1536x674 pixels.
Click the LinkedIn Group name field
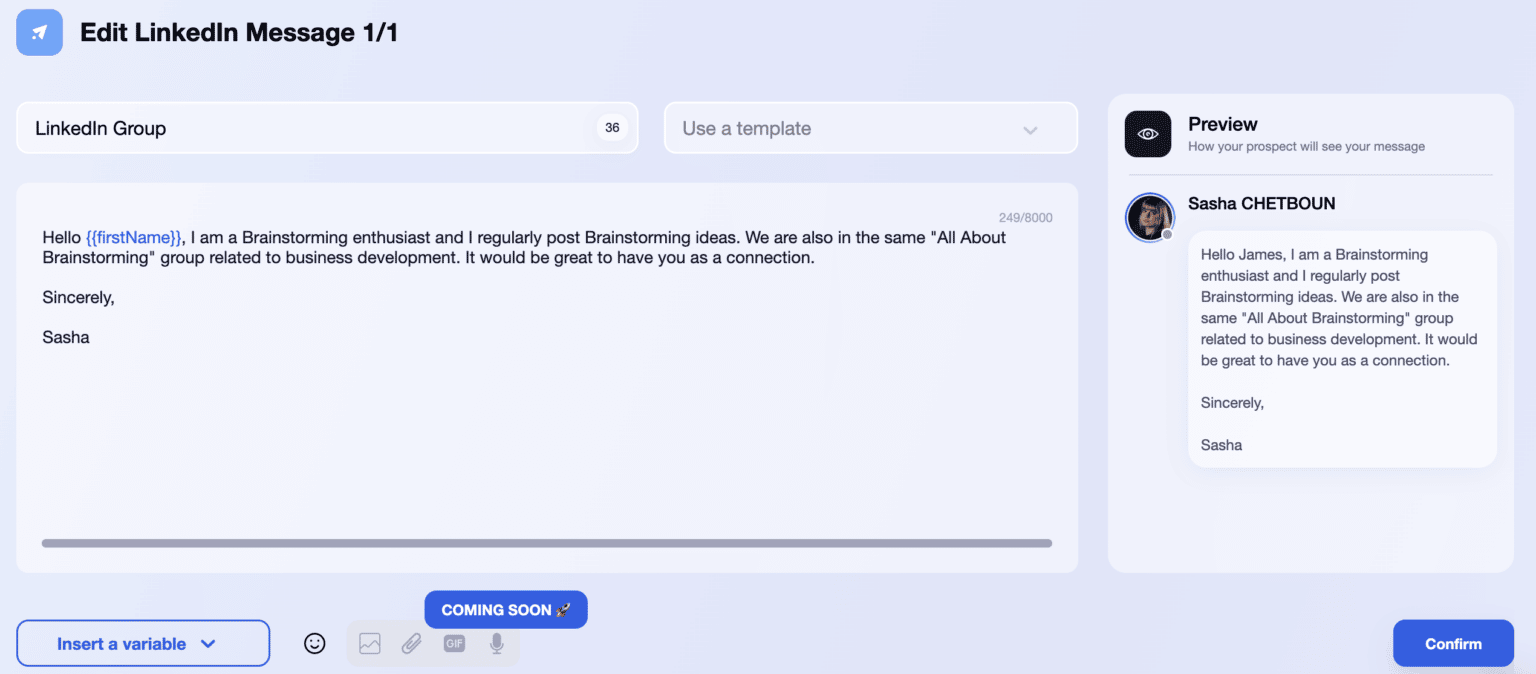(x=327, y=128)
